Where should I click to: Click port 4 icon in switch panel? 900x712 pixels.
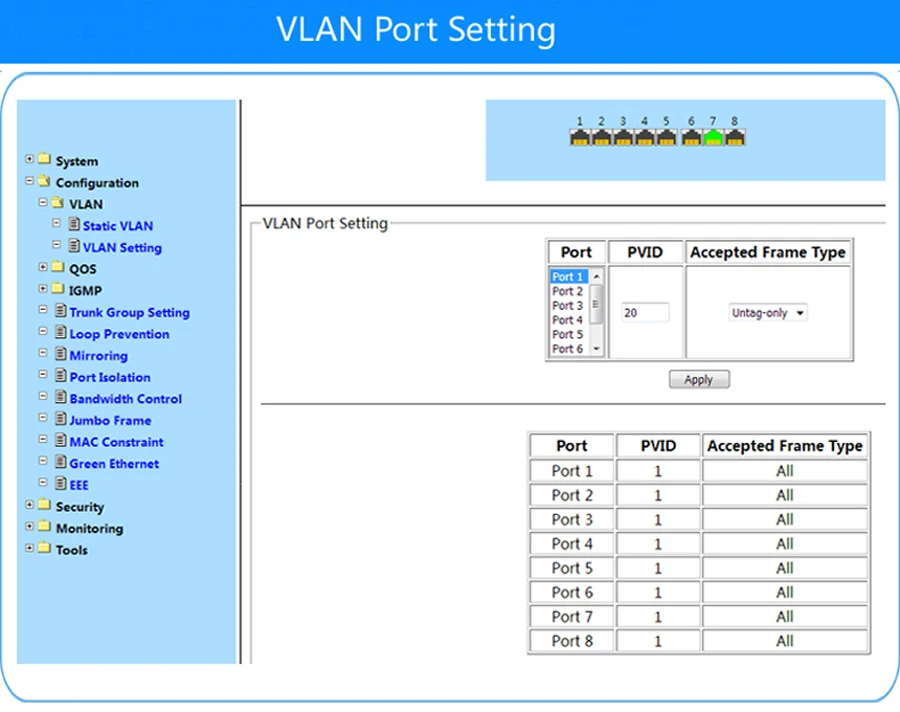tap(645, 137)
